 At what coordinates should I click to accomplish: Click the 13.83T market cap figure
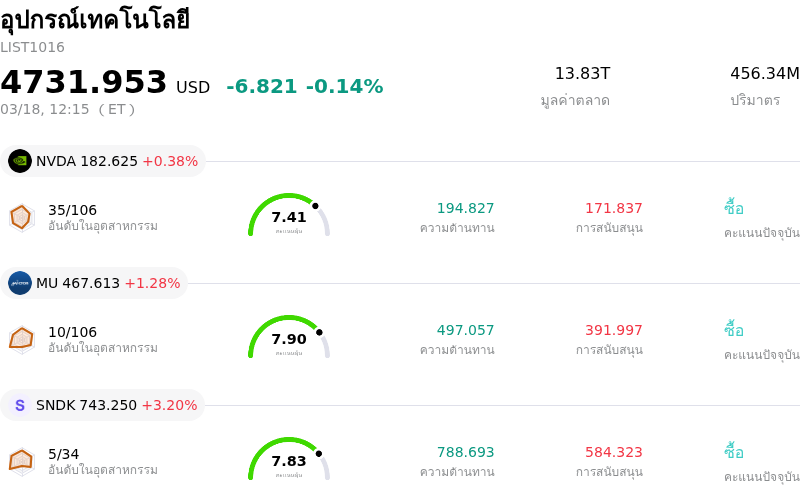(x=582, y=74)
